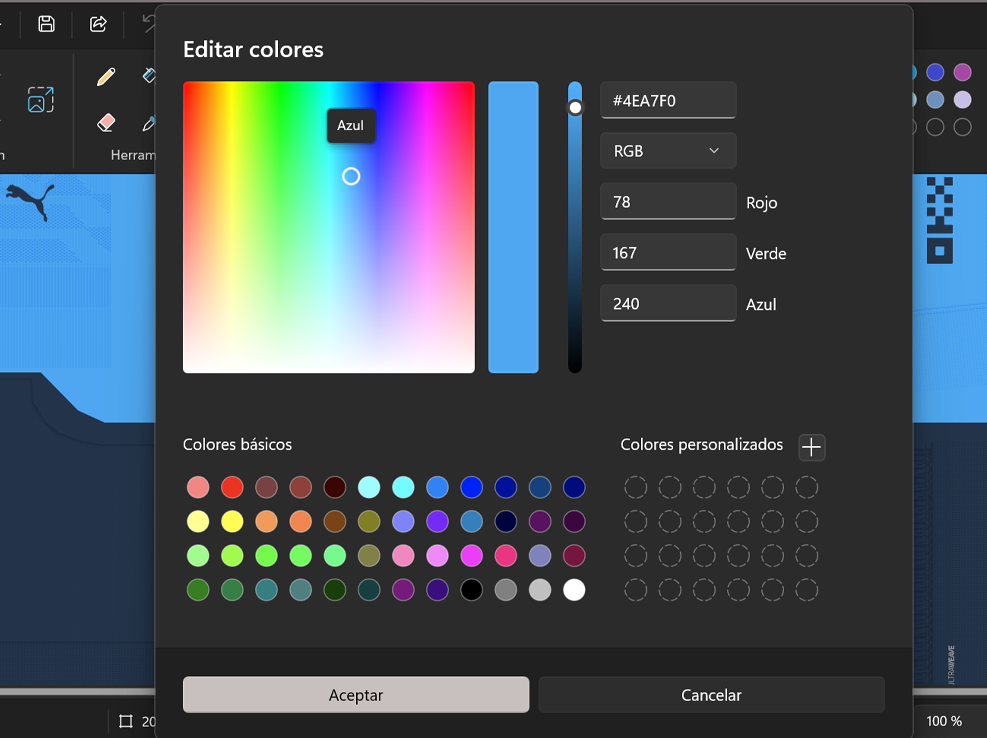Click the color spectrum selector circle
The height and width of the screenshot is (738, 987).
(x=351, y=176)
